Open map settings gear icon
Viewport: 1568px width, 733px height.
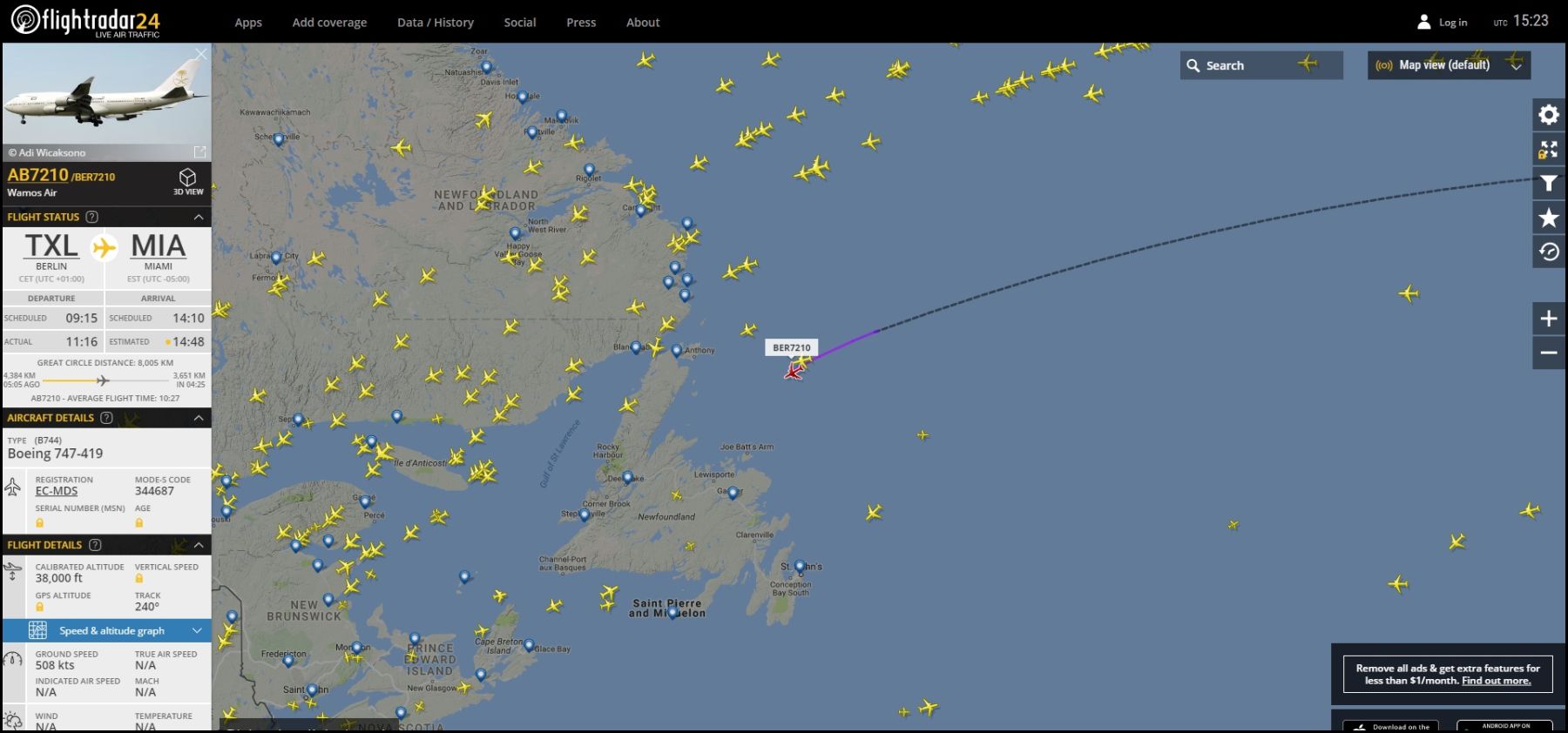1549,115
